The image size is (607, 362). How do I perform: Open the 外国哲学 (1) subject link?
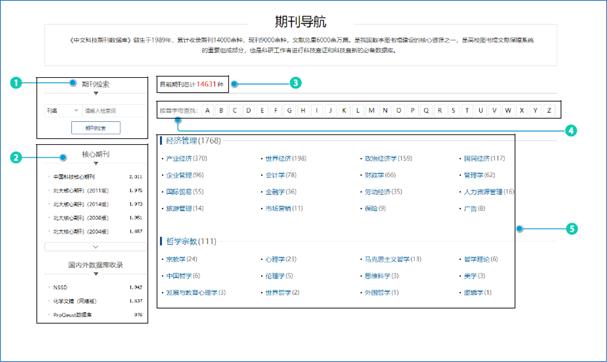pyautogui.click(x=382, y=292)
